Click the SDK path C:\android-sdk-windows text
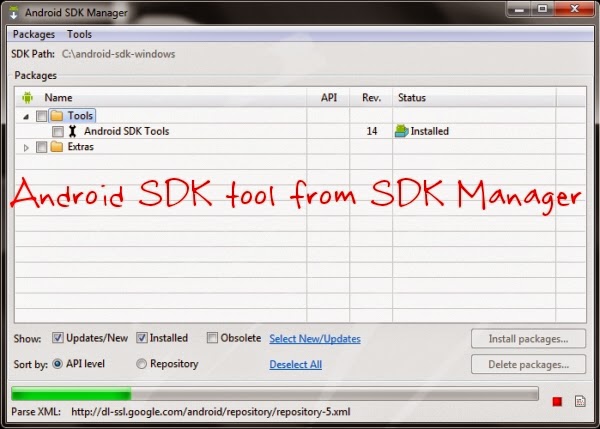Image resolution: width=600 pixels, height=429 pixels. click(x=119, y=54)
